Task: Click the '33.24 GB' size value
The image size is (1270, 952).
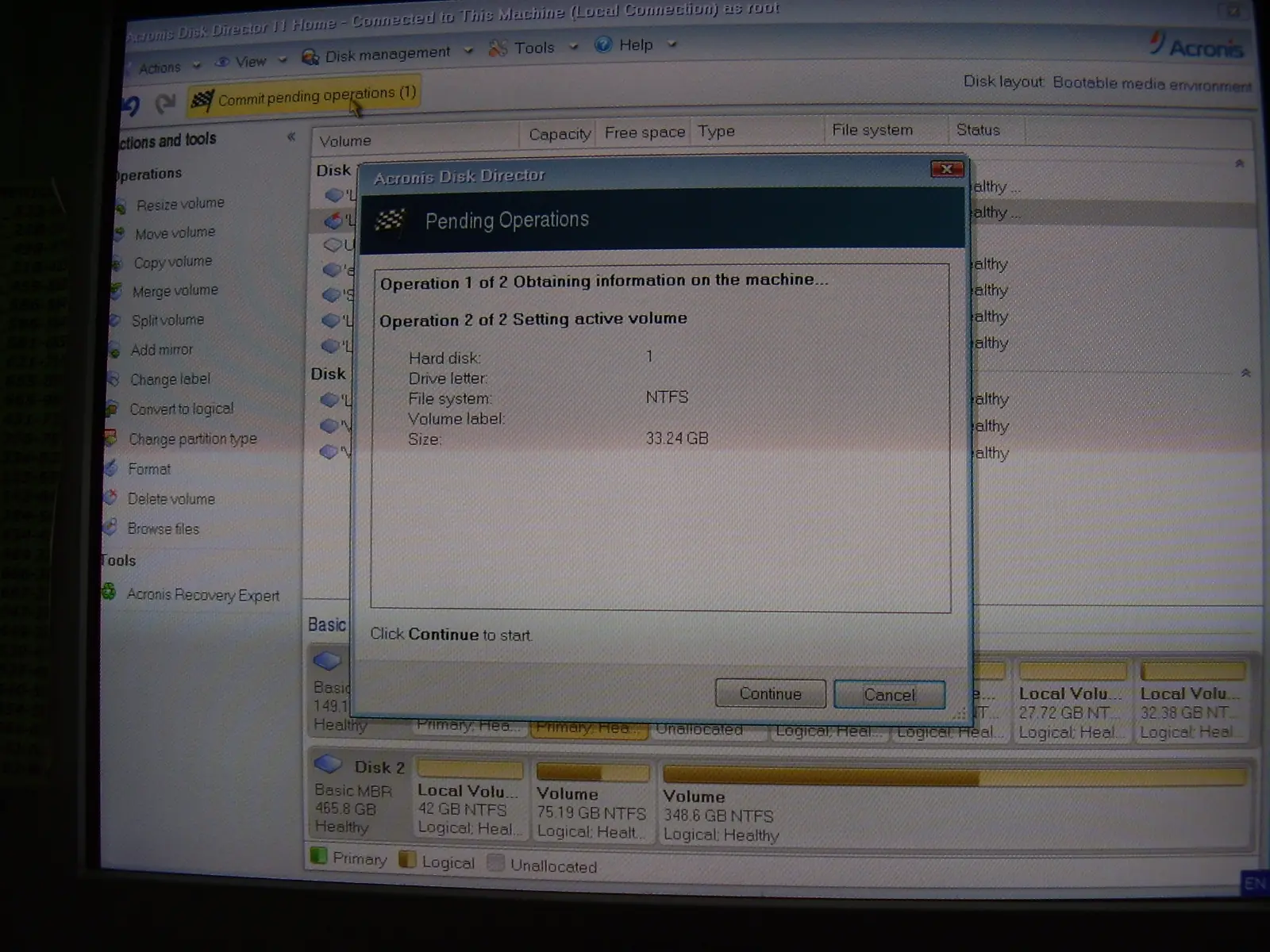Action: point(677,438)
